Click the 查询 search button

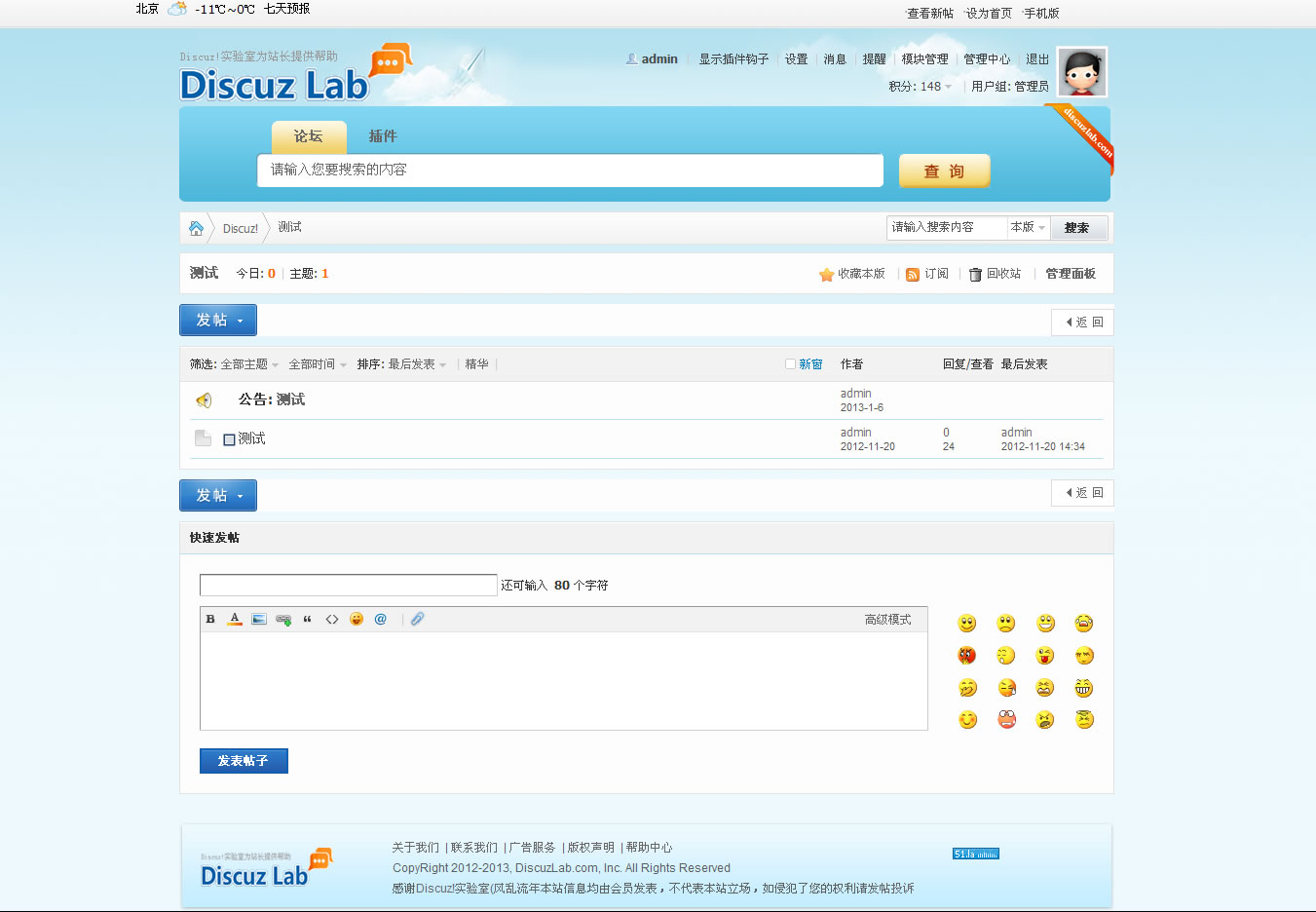[944, 171]
